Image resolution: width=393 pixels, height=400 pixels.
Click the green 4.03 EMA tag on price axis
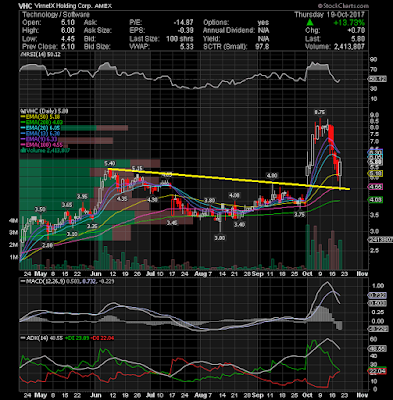375,200
